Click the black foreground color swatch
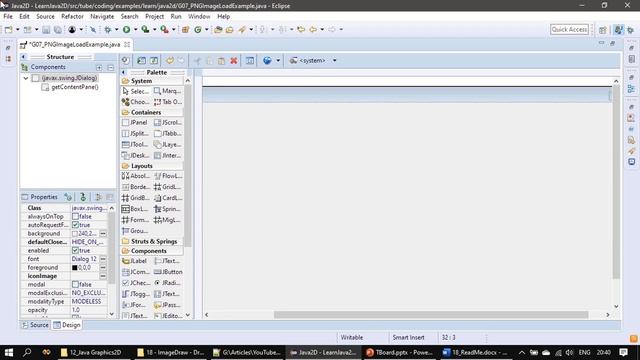Image resolution: width=640 pixels, height=360 pixels. coord(75,268)
